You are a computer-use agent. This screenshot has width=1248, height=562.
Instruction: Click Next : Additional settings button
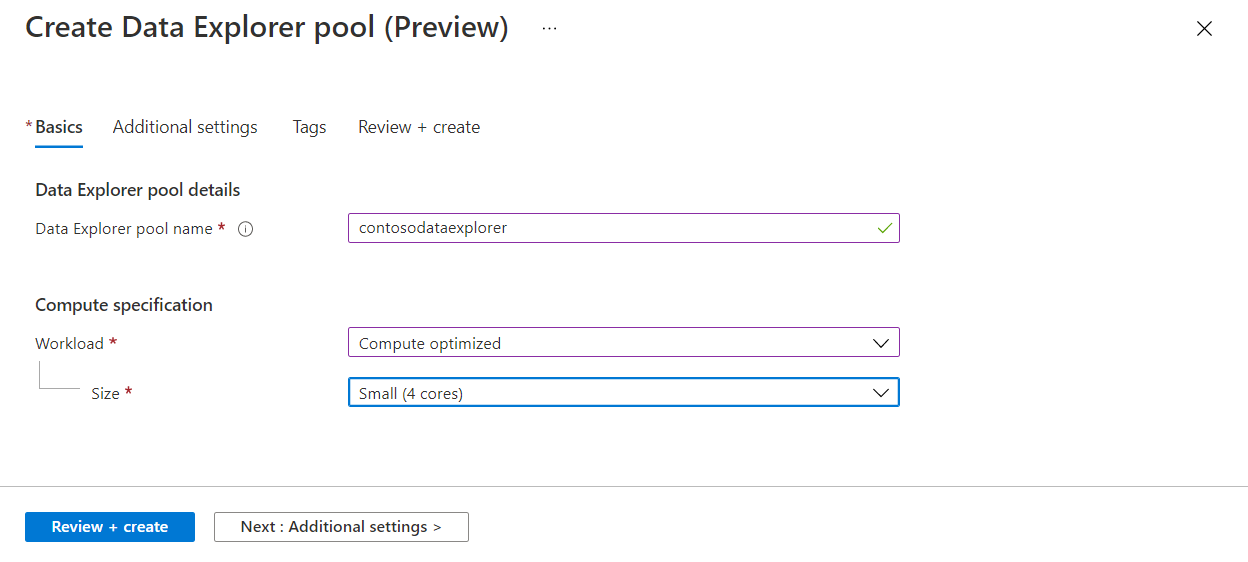(341, 527)
